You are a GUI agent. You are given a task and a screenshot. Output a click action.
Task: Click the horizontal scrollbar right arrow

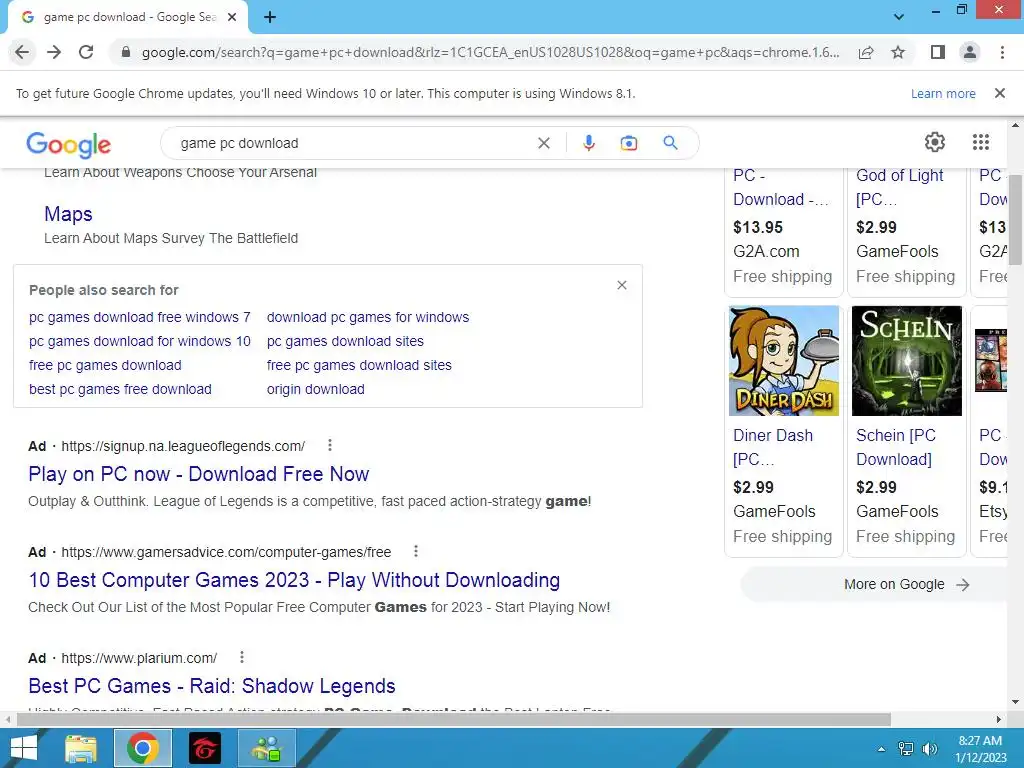(999, 719)
